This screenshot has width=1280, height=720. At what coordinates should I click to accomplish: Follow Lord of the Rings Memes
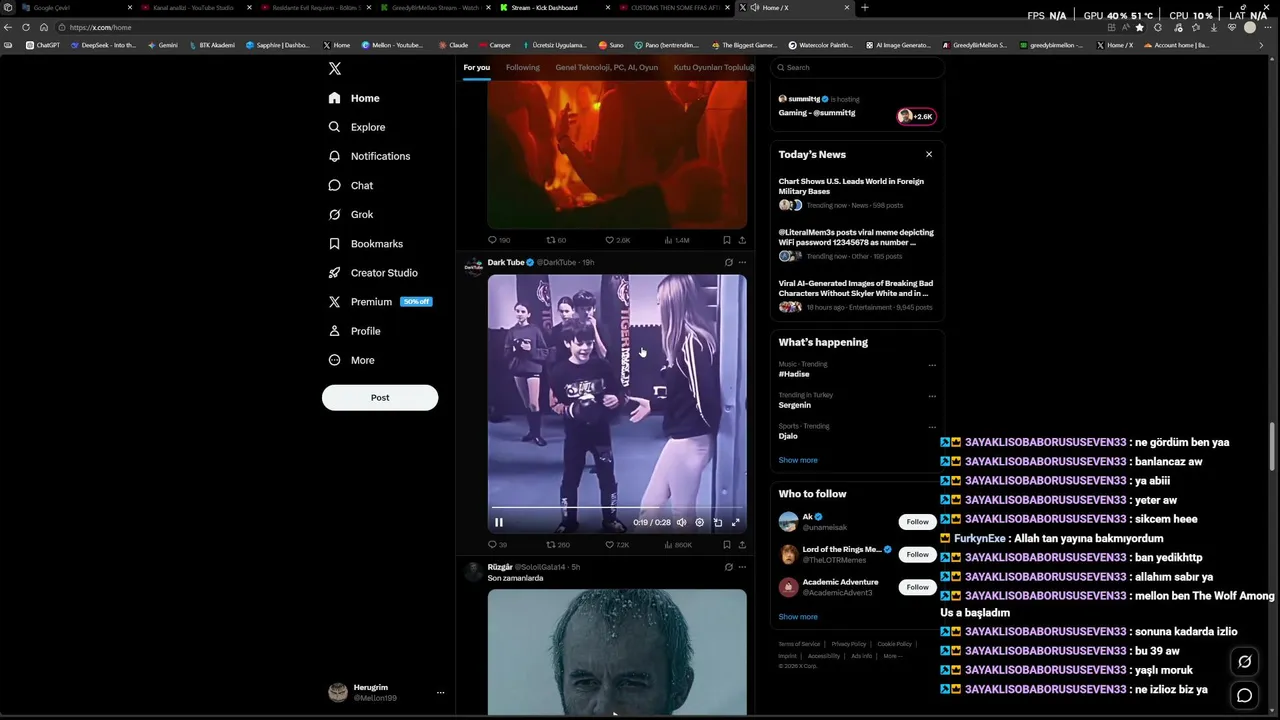(x=917, y=554)
